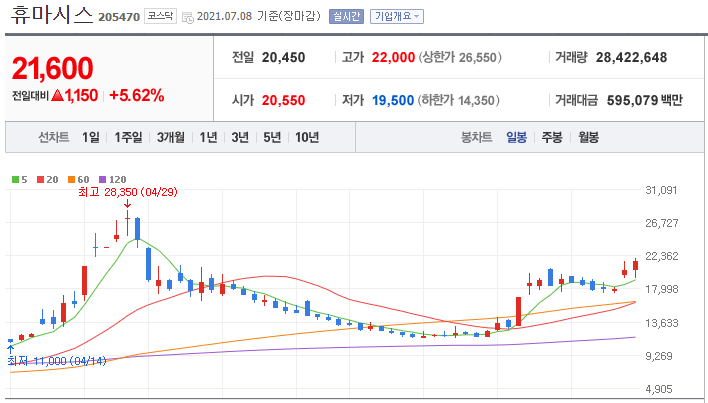Click the red up-triangle change indicator
The image size is (708, 403).
pos(57,95)
